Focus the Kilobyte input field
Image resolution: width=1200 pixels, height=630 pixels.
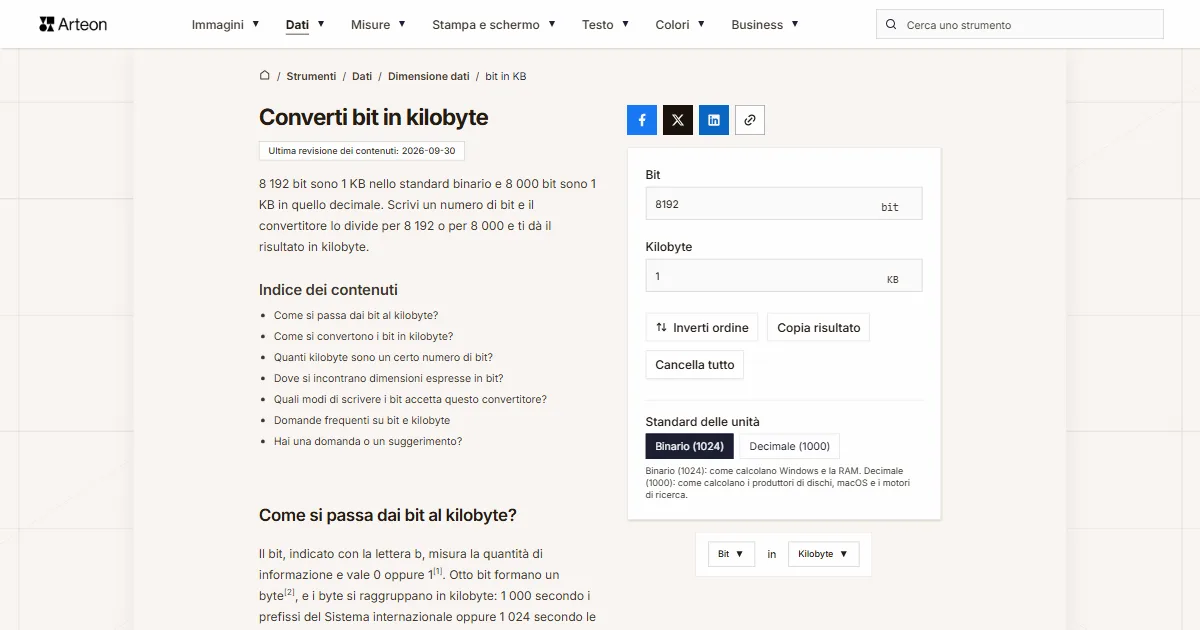[x=784, y=276]
